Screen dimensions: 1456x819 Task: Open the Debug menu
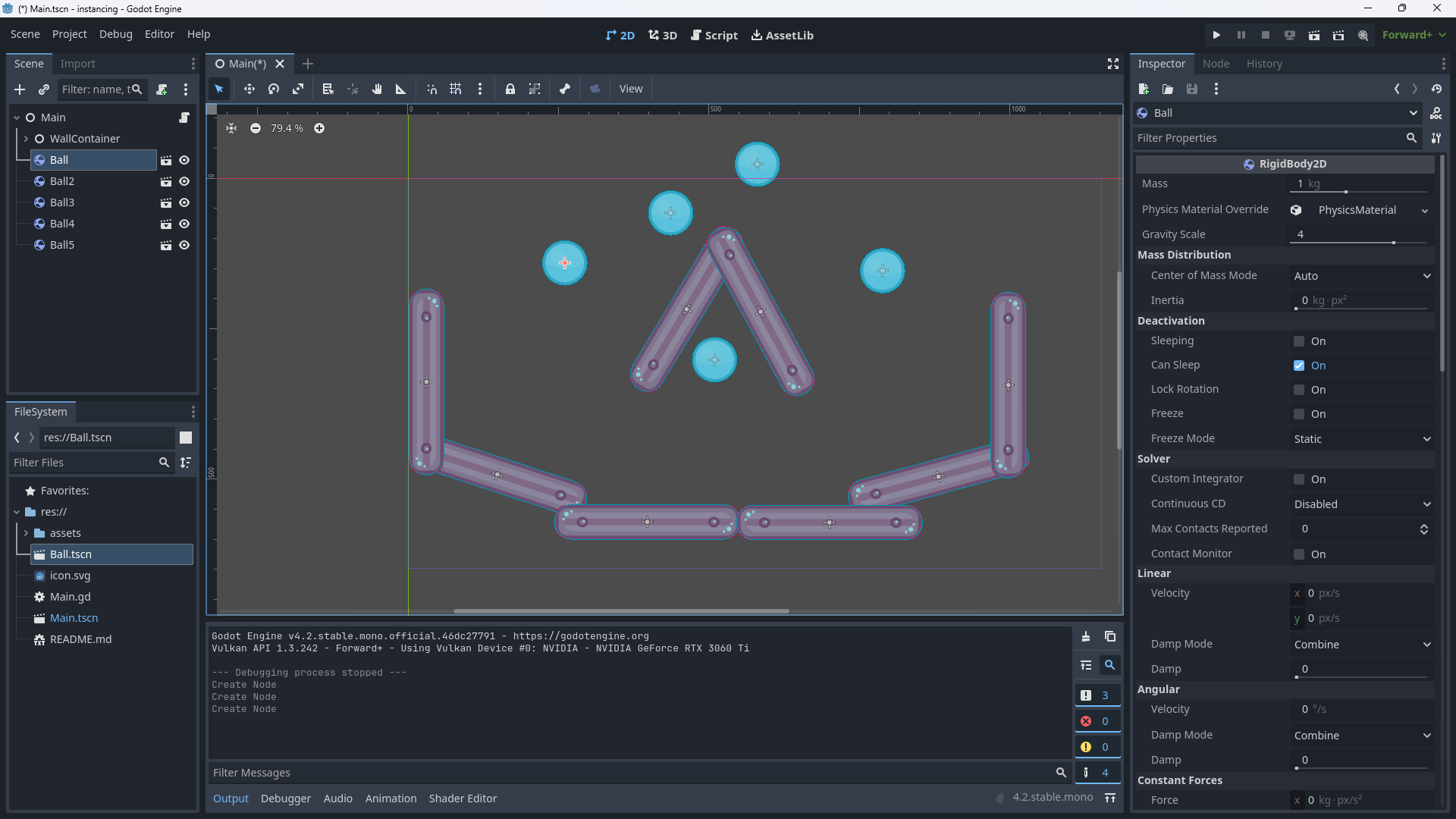(115, 34)
